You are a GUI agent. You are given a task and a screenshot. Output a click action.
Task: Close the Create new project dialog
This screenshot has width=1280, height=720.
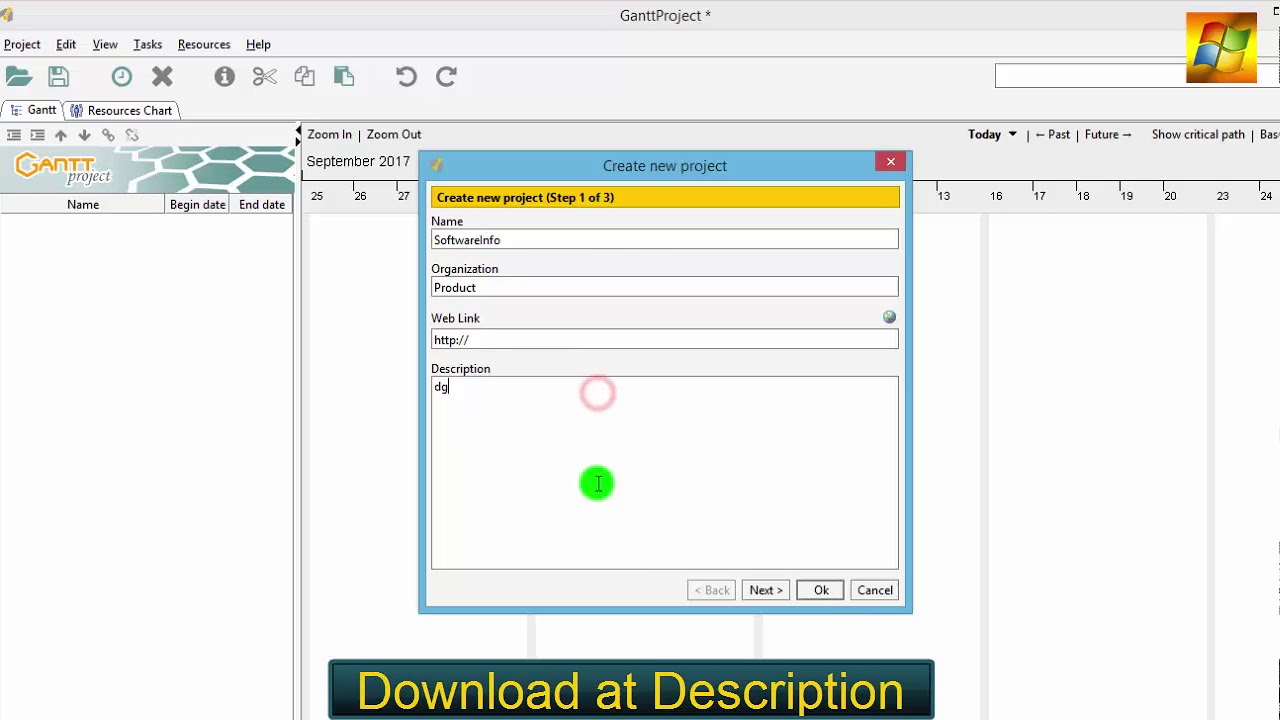[890, 162]
